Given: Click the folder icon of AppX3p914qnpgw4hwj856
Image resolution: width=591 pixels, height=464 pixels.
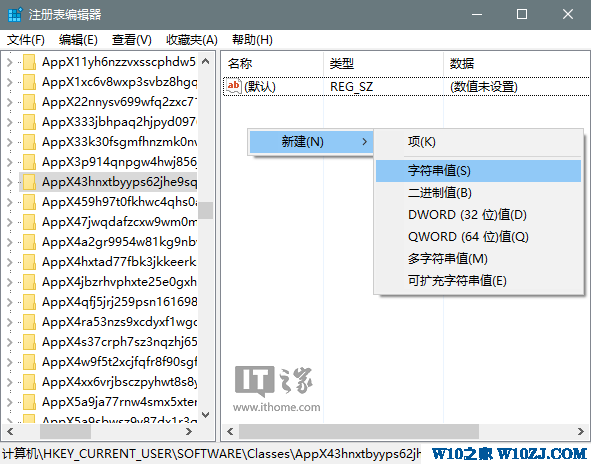Looking at the screenshot, I should (x=29, y=162).
